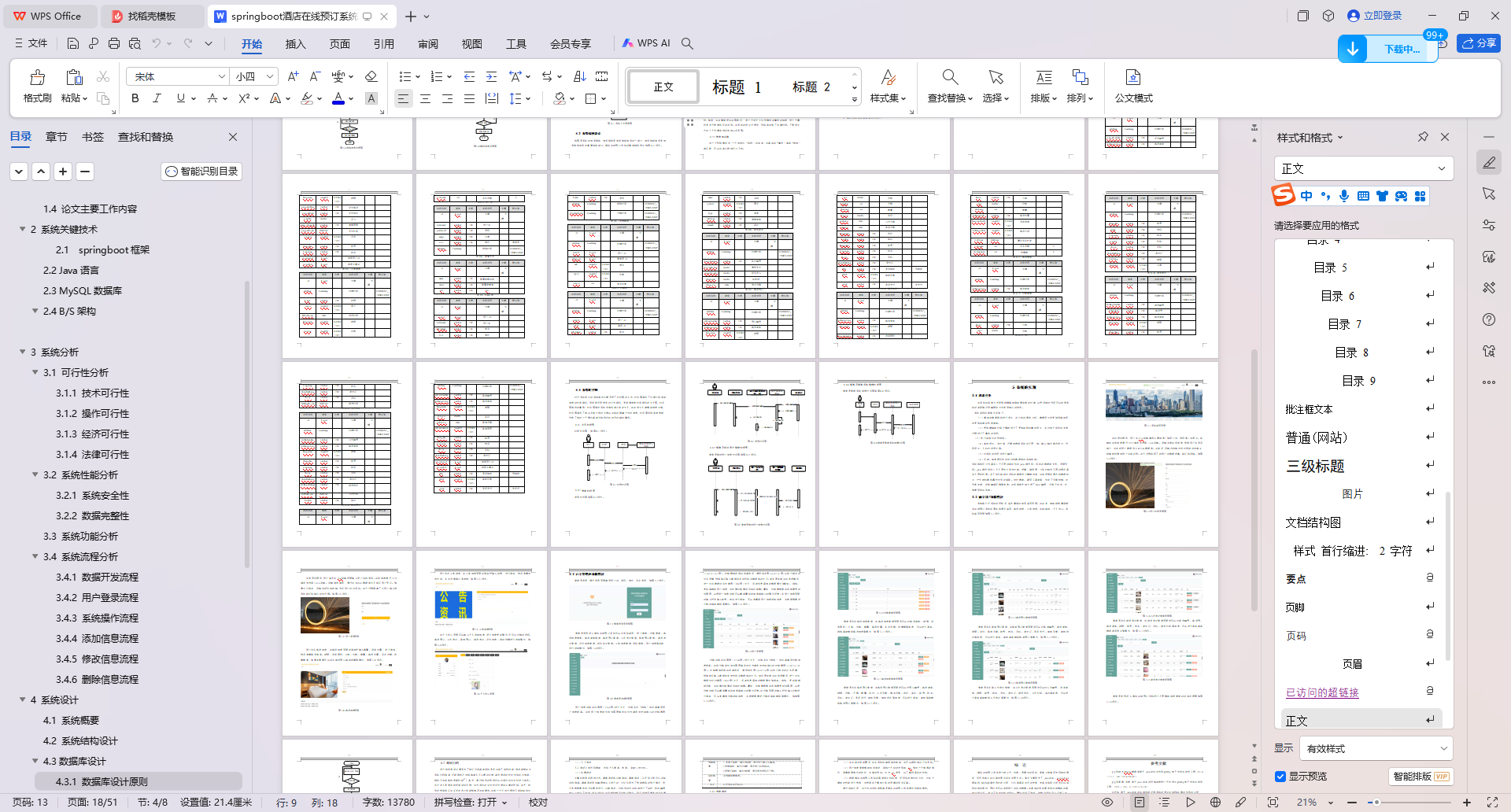Click the bulleted list icon
Screen dimensions: 1511x812
coord(405,76)
